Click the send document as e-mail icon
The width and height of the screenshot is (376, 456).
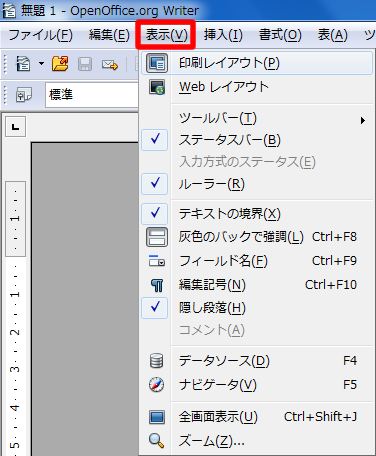[x=110, y=64]
